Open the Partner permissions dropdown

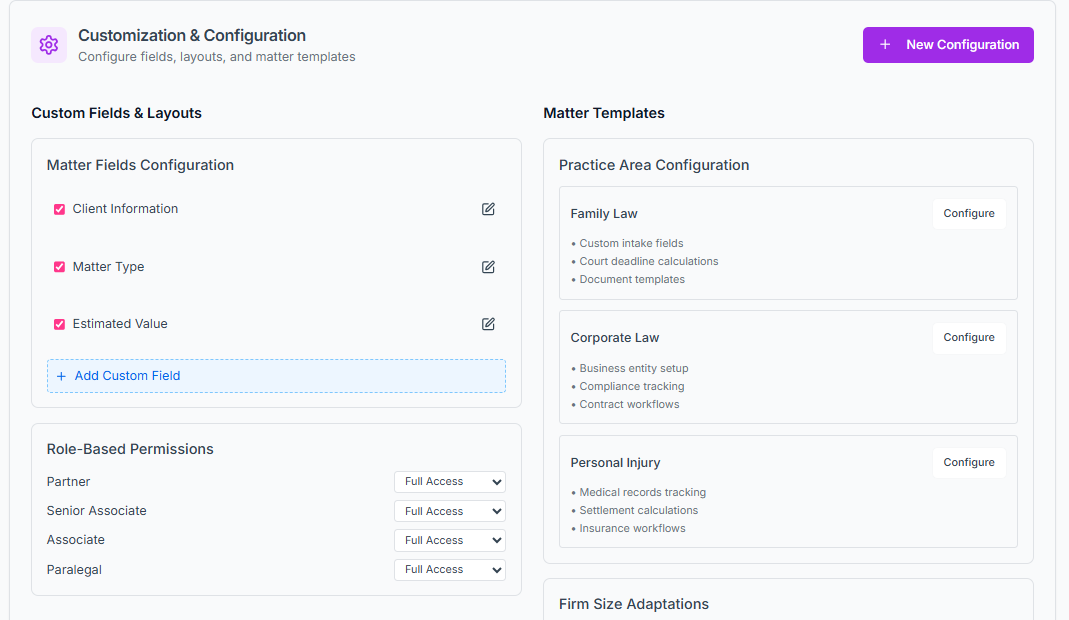click(x=449, y=482)
